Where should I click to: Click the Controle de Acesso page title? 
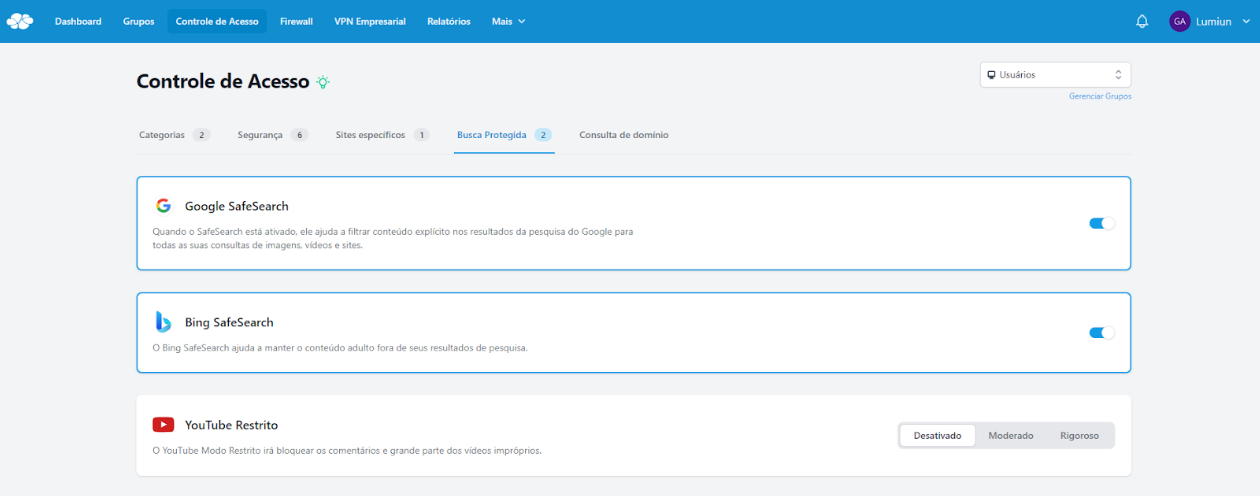[x=223, y=82]
